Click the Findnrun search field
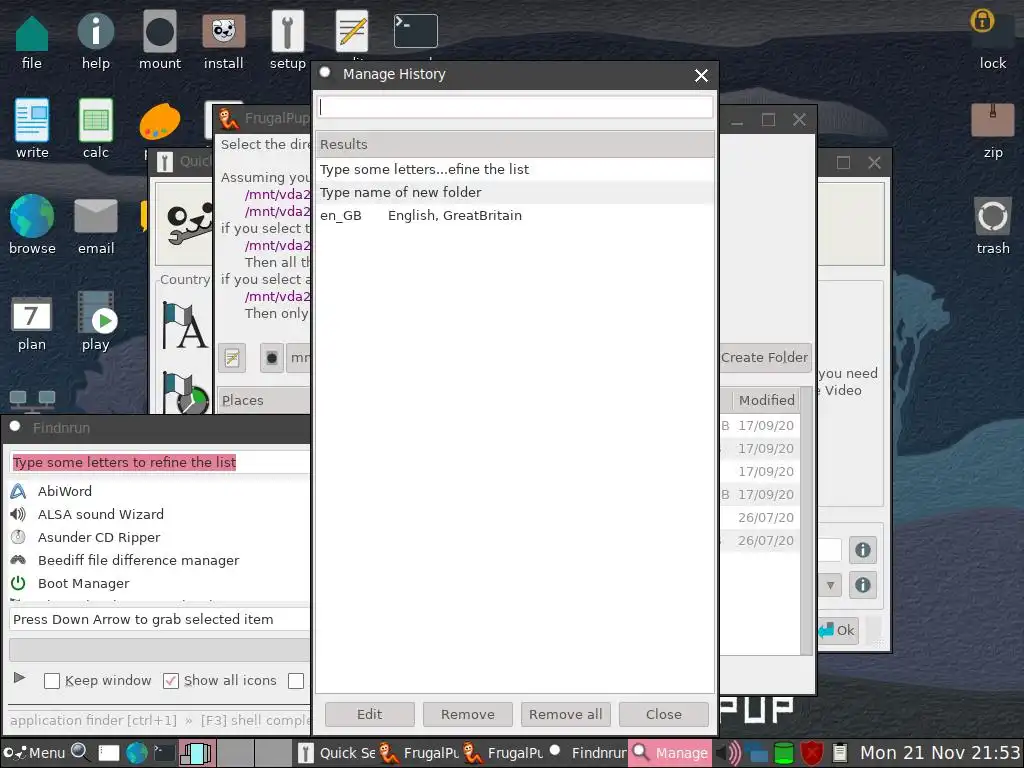This screenshot has height=768, width=1024. (x=160, y=462)
